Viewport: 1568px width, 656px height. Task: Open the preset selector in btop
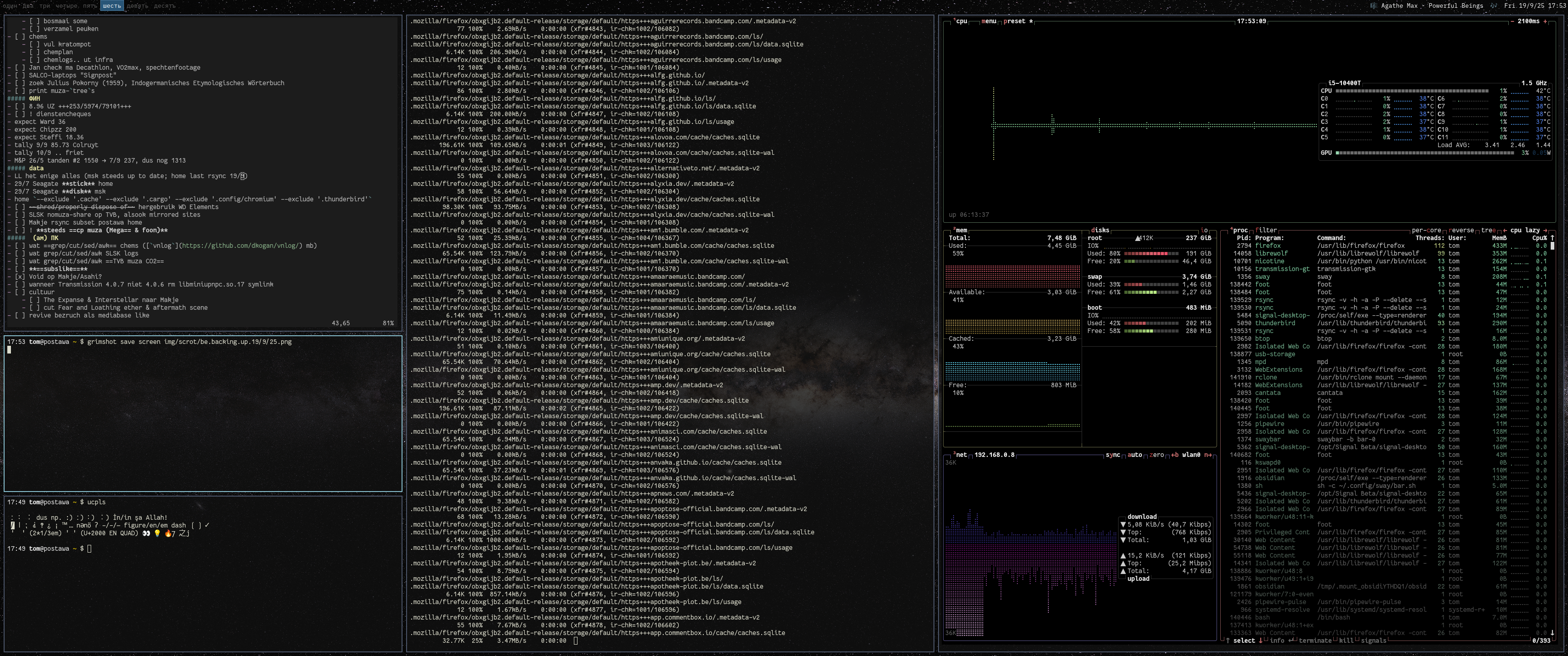1014,21
